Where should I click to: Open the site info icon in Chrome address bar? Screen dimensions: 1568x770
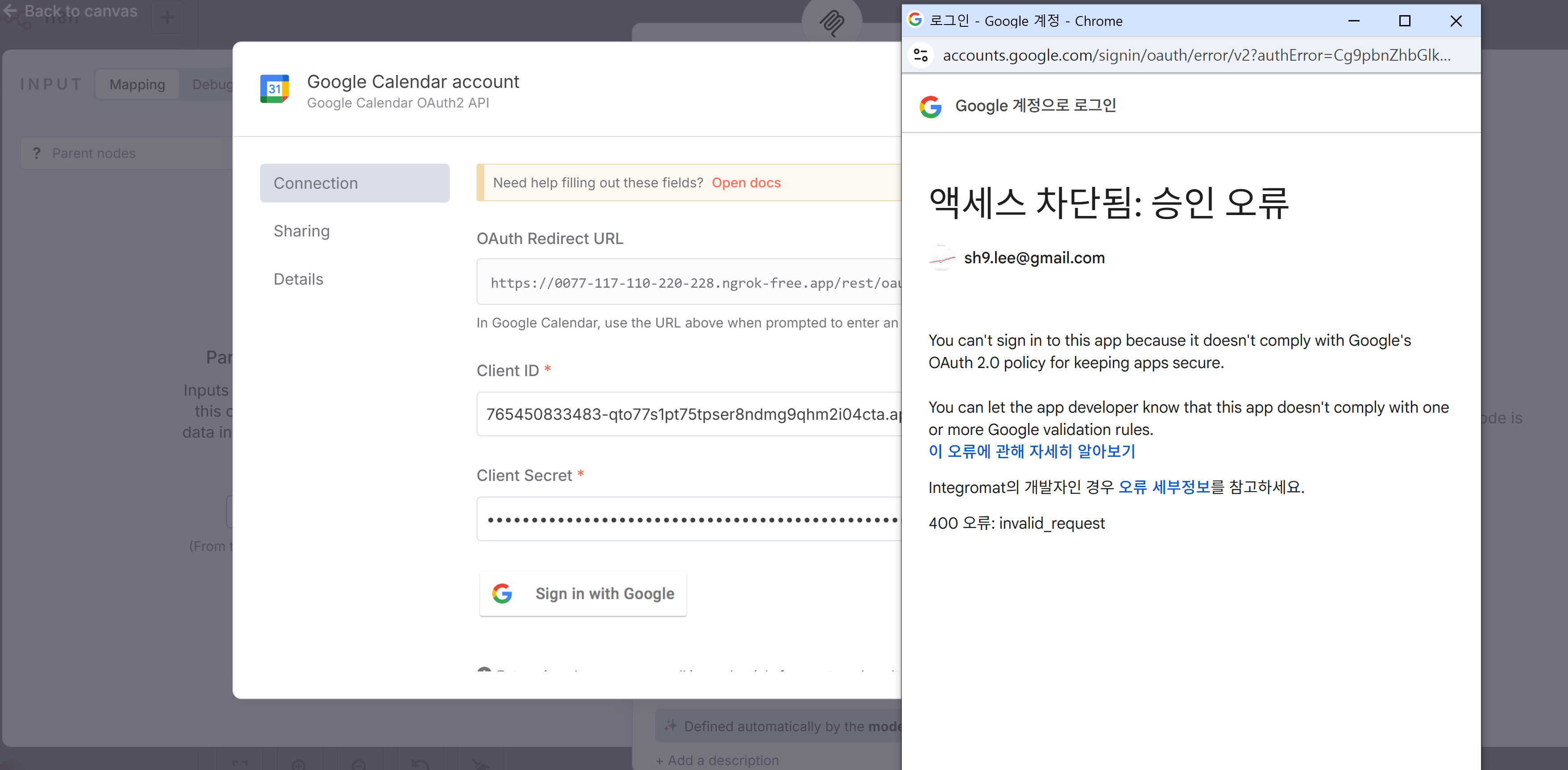(x=921, y=55)
